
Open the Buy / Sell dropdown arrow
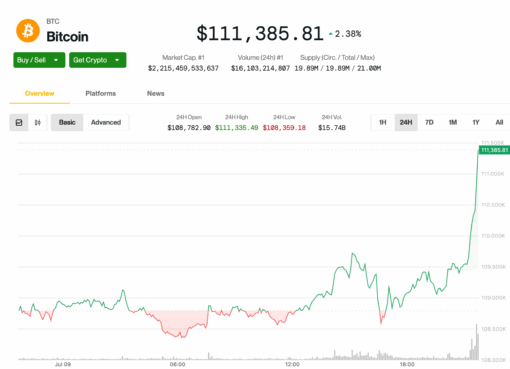pos(56,60)
